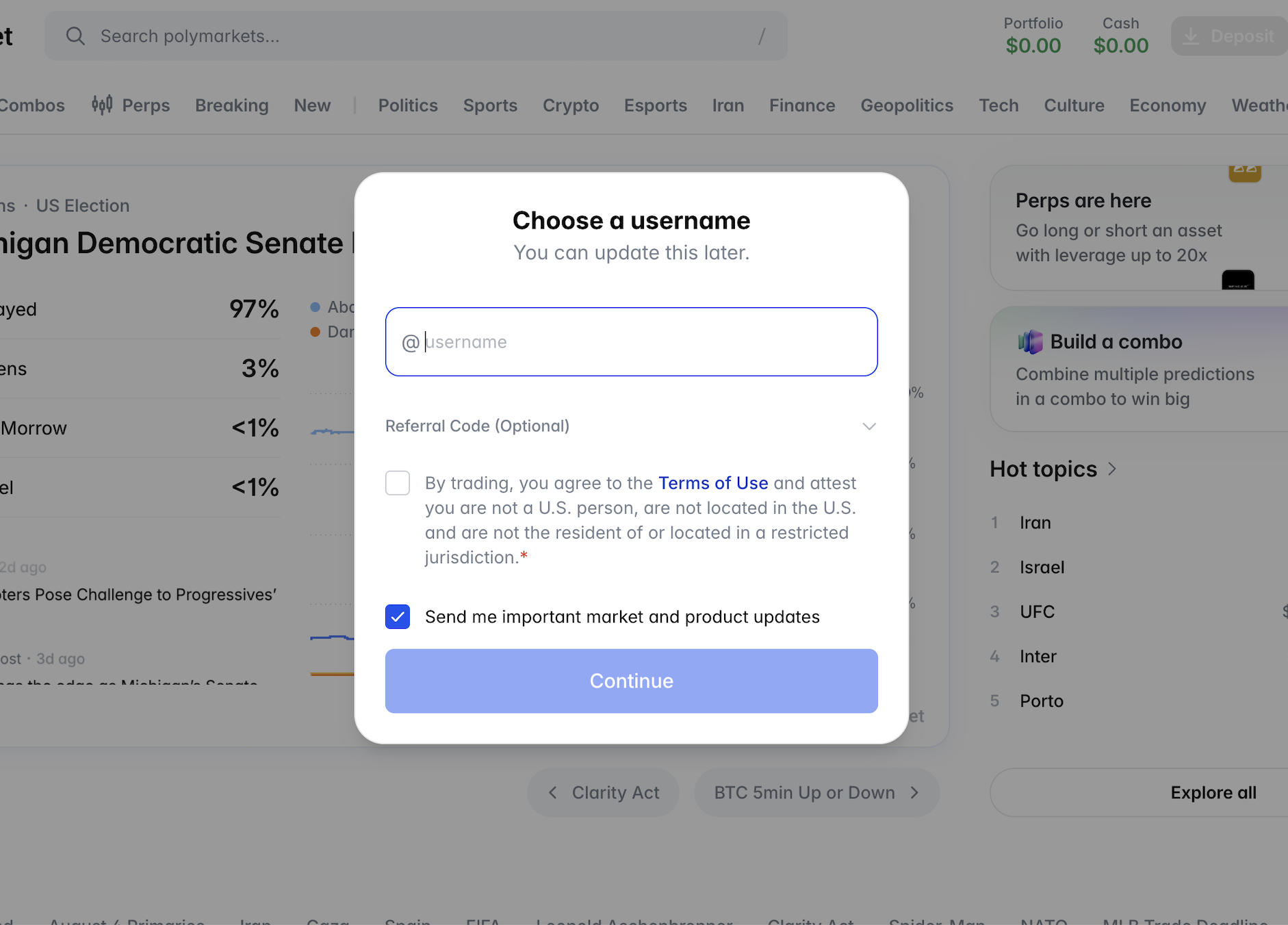Select Inter in Hot topics list

[x=1038, y=656]
